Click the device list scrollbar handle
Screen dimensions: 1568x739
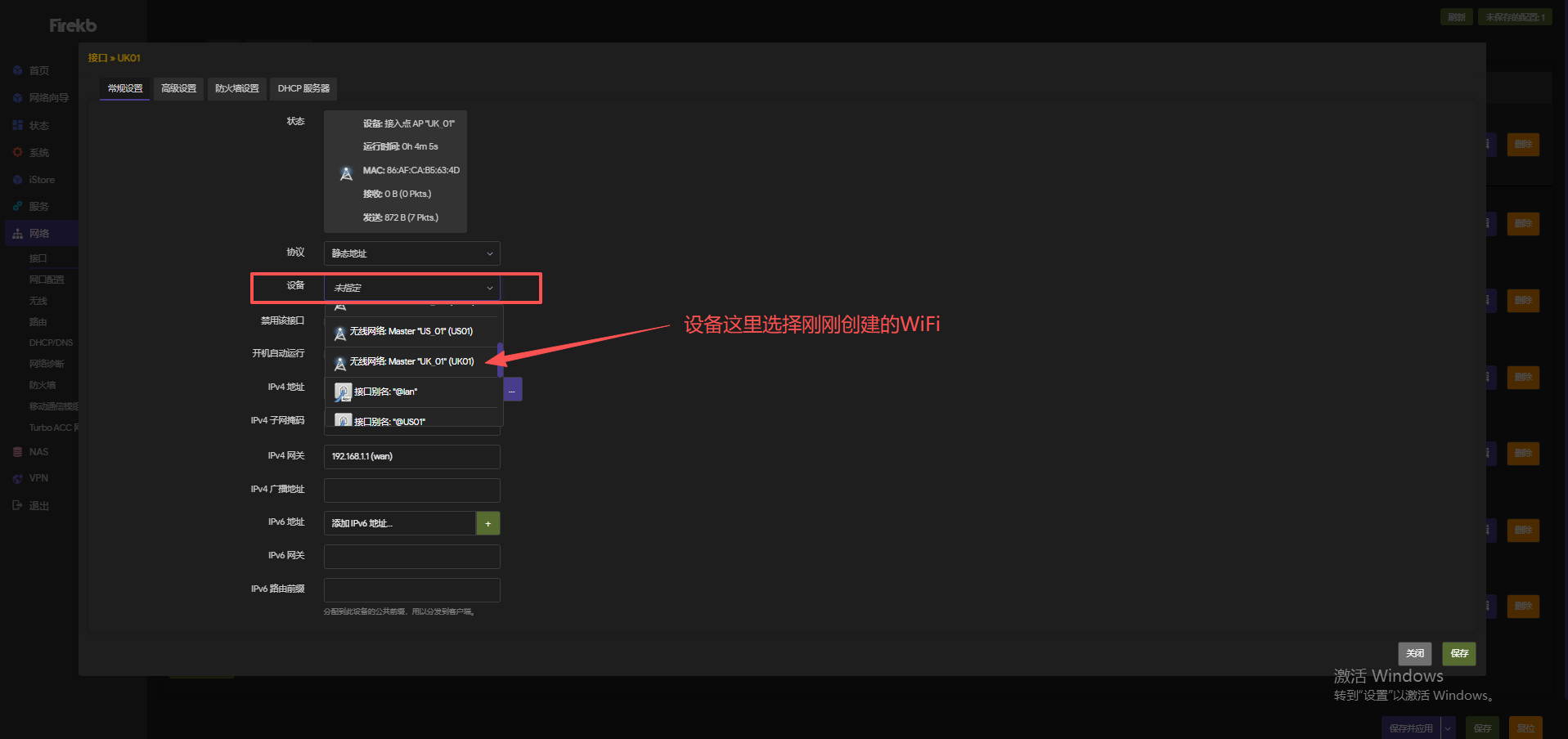(x=500, y=360)
